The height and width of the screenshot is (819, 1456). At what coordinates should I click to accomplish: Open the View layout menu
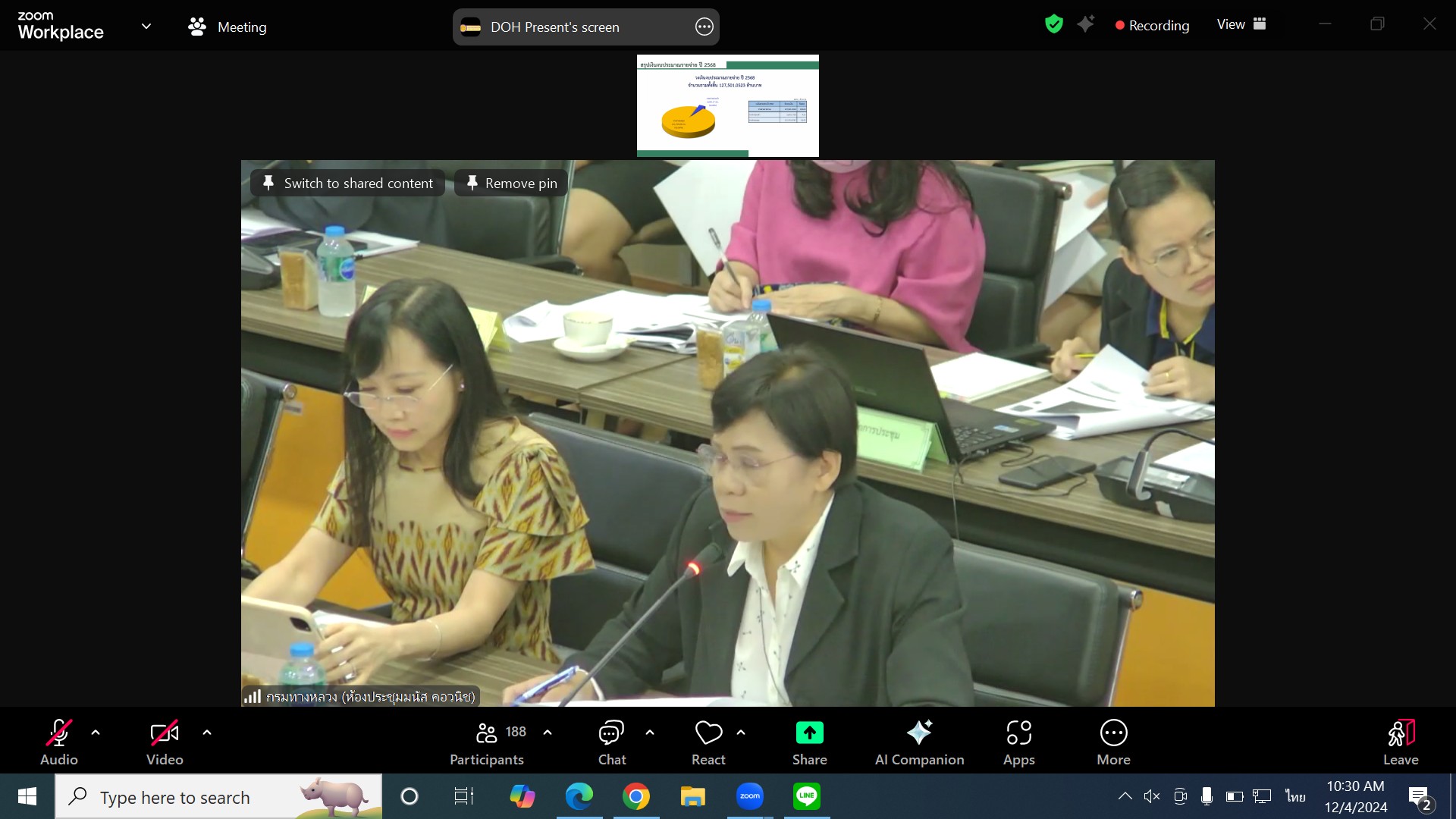(x=1241, y=24)
